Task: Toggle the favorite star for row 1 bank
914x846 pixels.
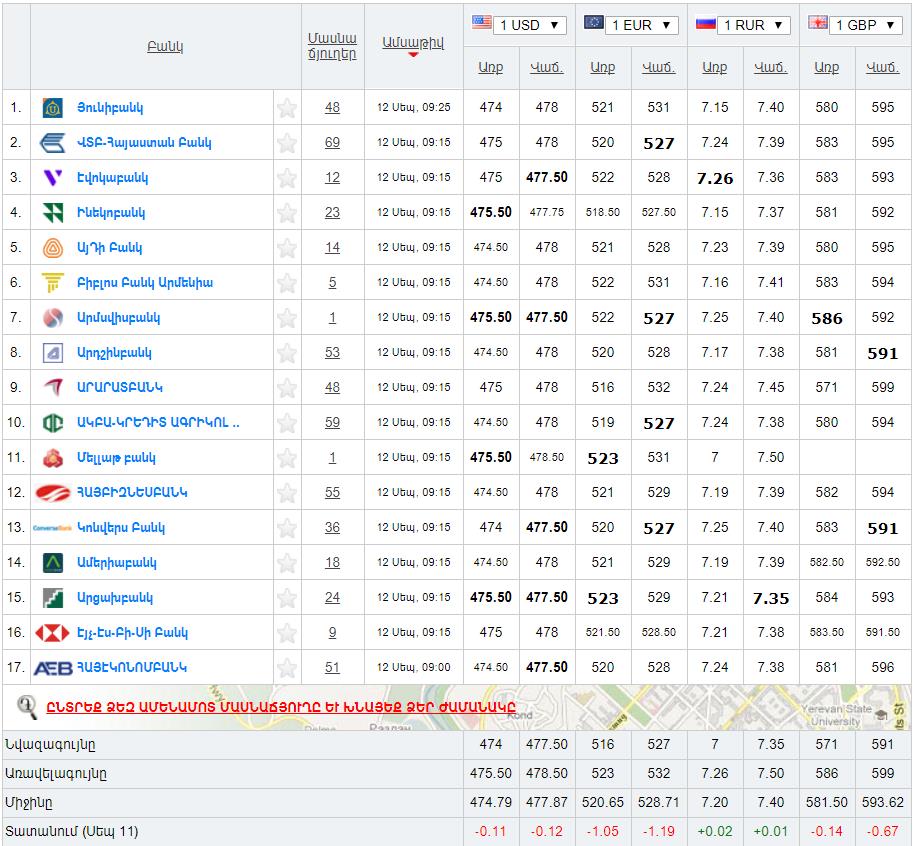Action: click(287, 108)
